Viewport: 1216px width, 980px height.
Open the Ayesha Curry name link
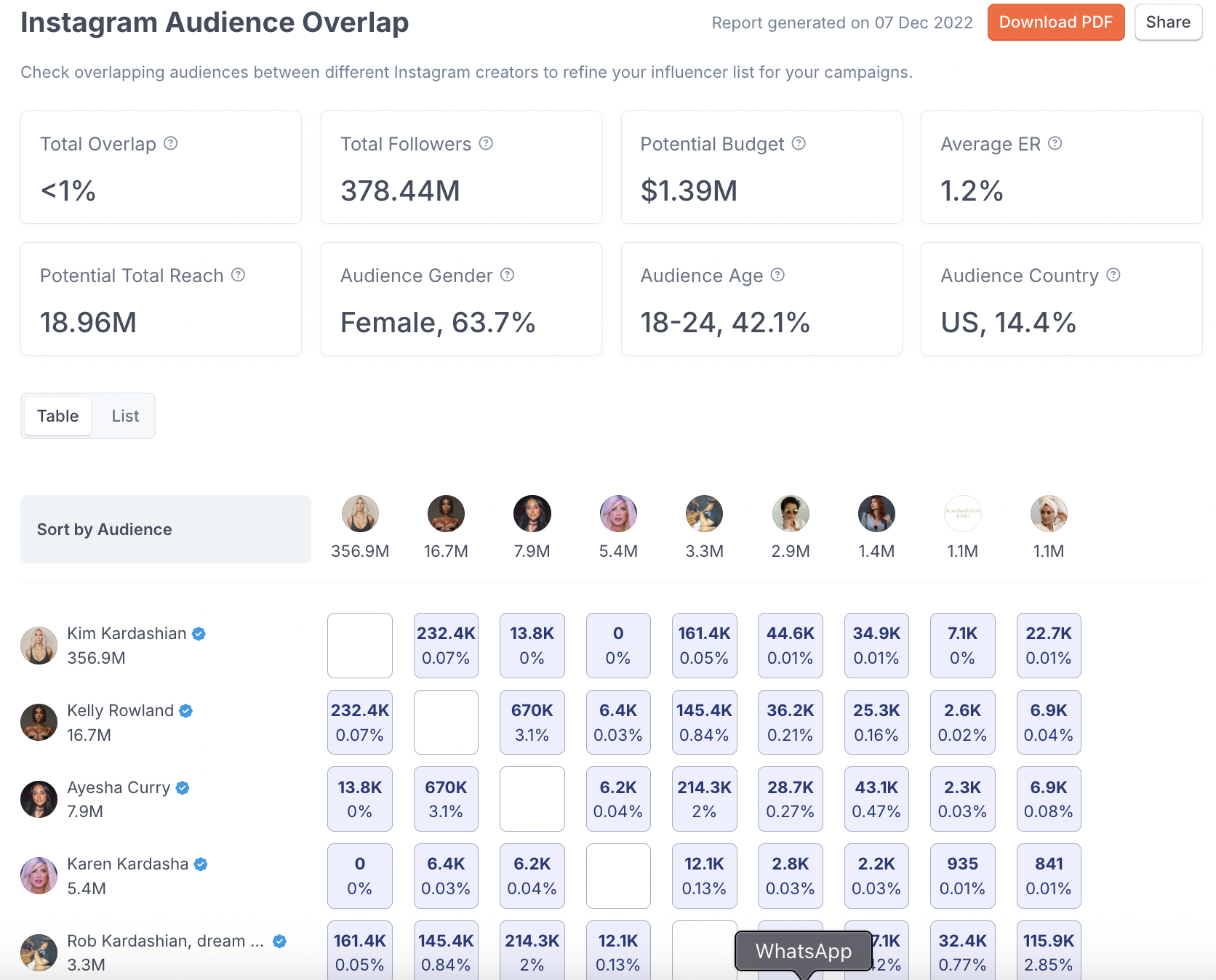pyautogui.click(x=119, y=788)
